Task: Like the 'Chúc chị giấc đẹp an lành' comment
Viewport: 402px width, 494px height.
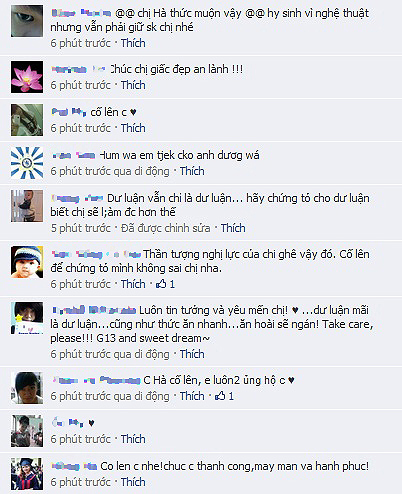Action: (x=133, y=85)
